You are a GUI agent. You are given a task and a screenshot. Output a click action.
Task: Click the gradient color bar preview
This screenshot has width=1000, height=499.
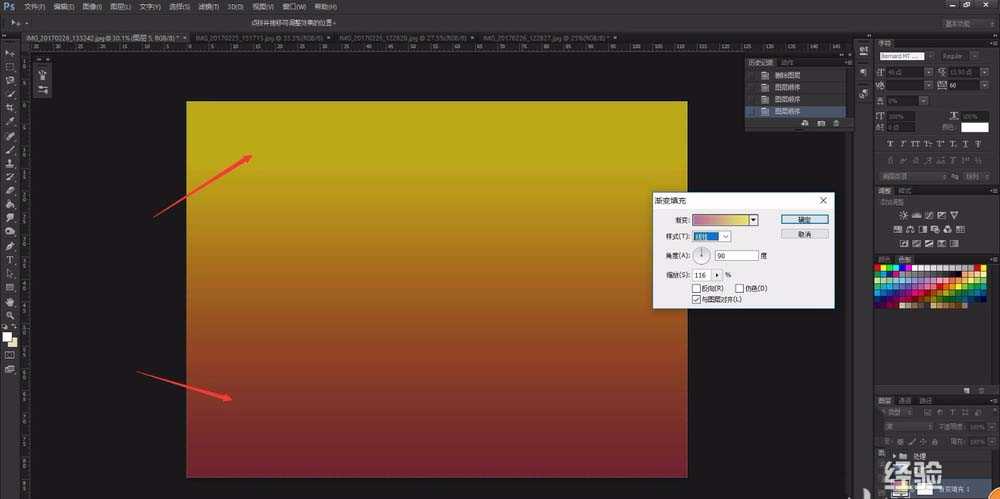click(x=720, y=219)
